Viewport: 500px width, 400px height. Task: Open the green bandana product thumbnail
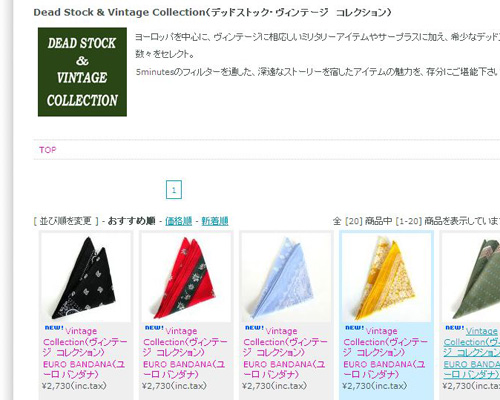click(x=471, y=277)
